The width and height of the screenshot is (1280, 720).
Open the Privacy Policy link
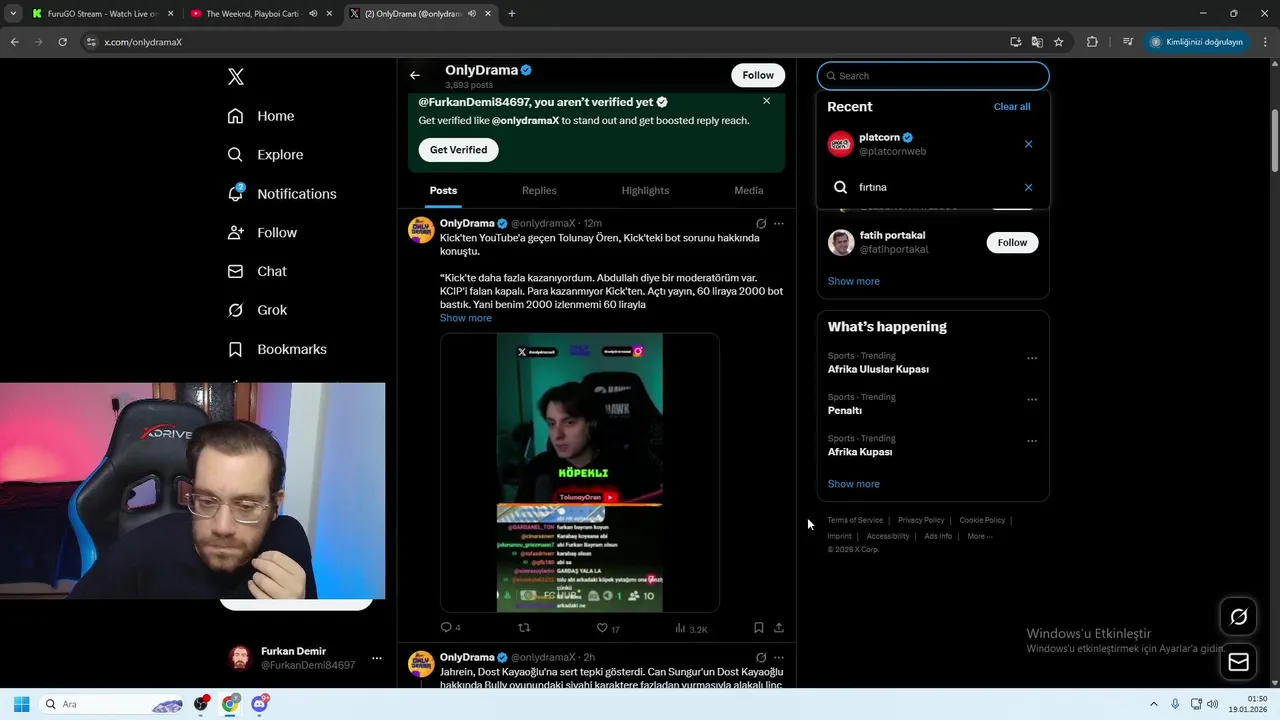(921, 520)
